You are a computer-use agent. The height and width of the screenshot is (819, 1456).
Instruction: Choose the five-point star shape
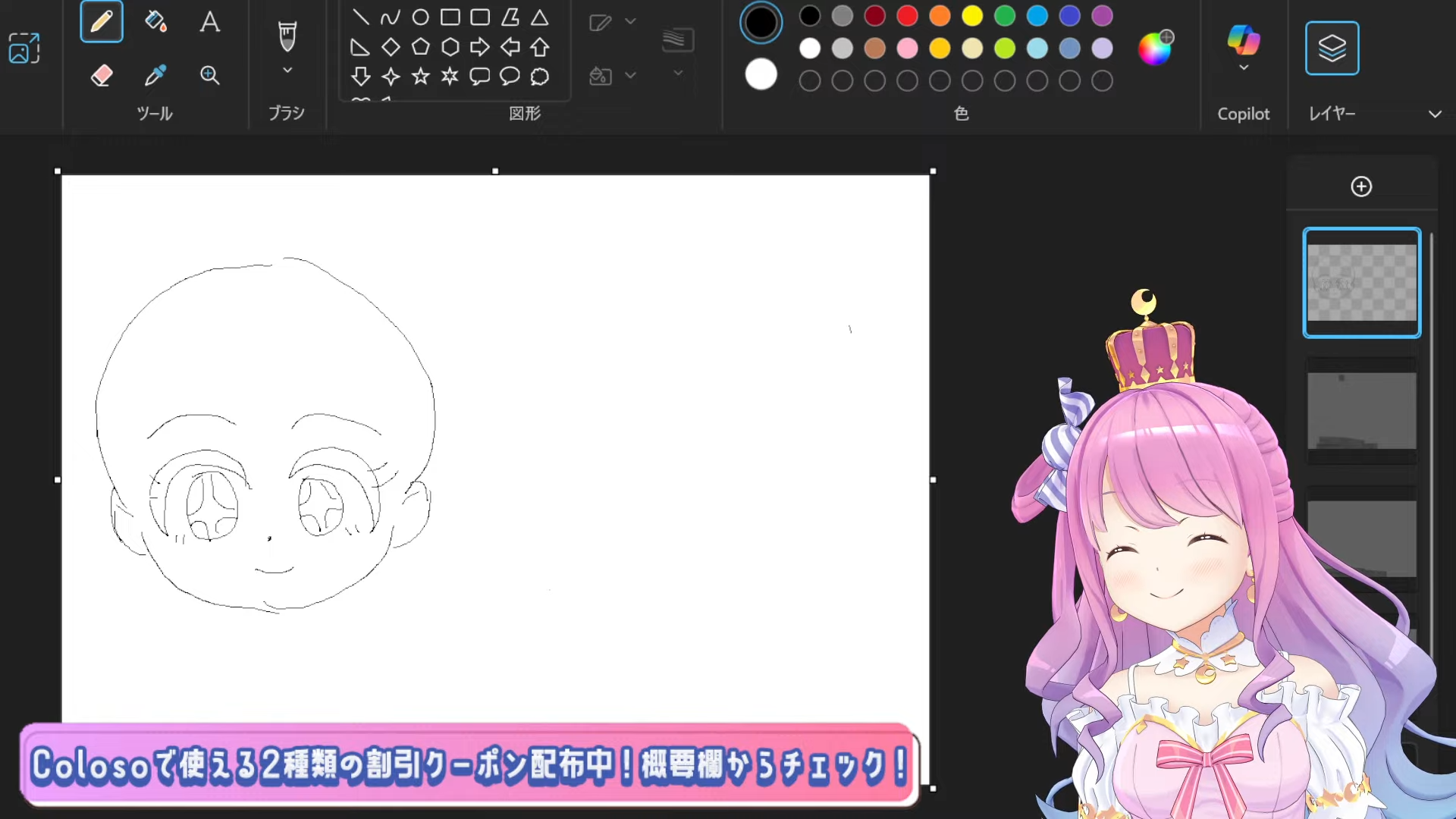(420, 77)
